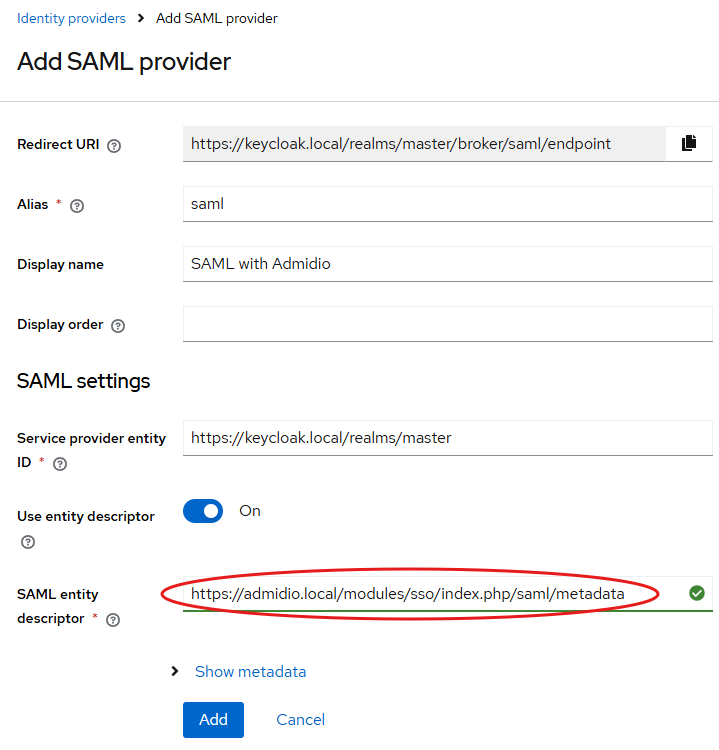Click help icon beside Alias label
Screen dimensions: 719x750
[77, 205]
